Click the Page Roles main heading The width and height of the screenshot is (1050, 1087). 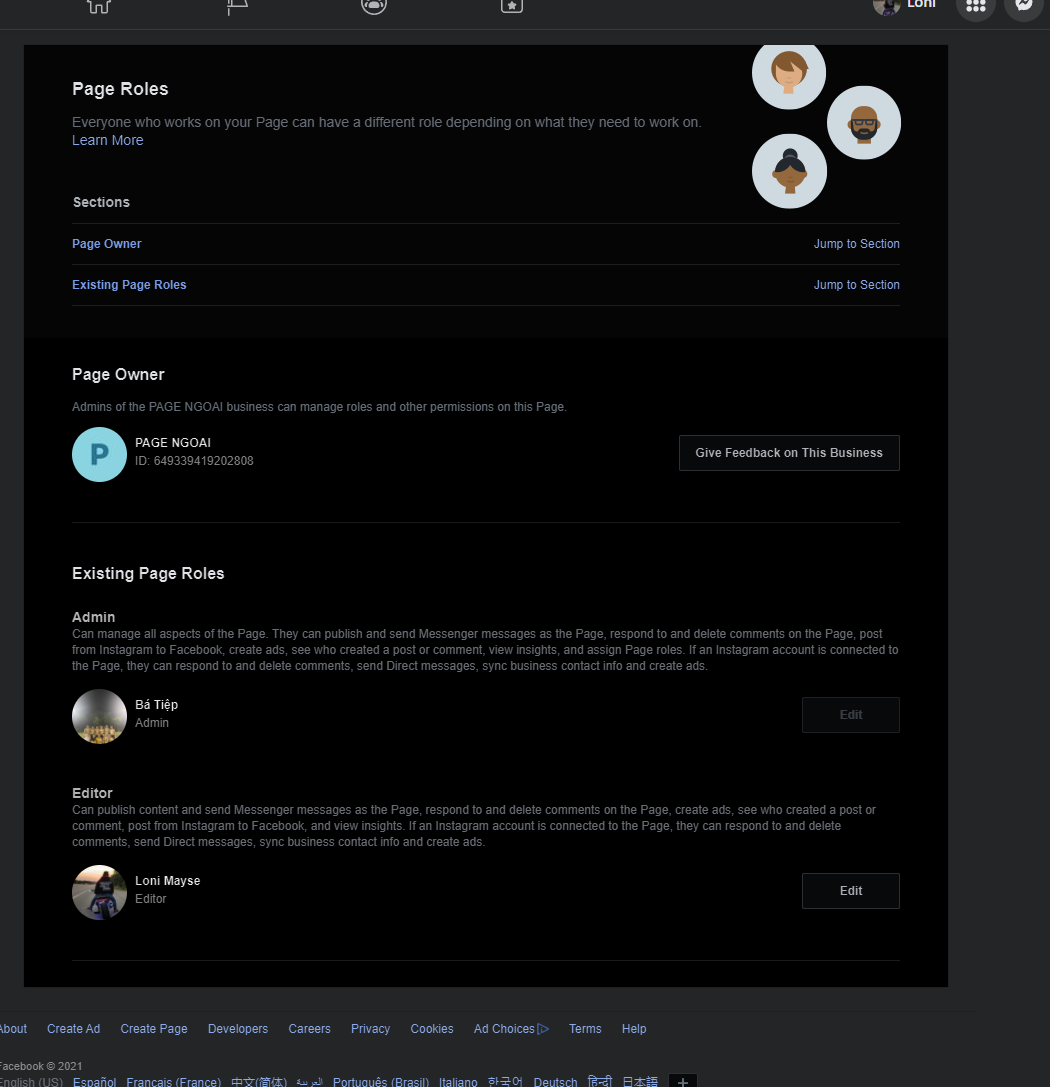click(x=120, y=89)
